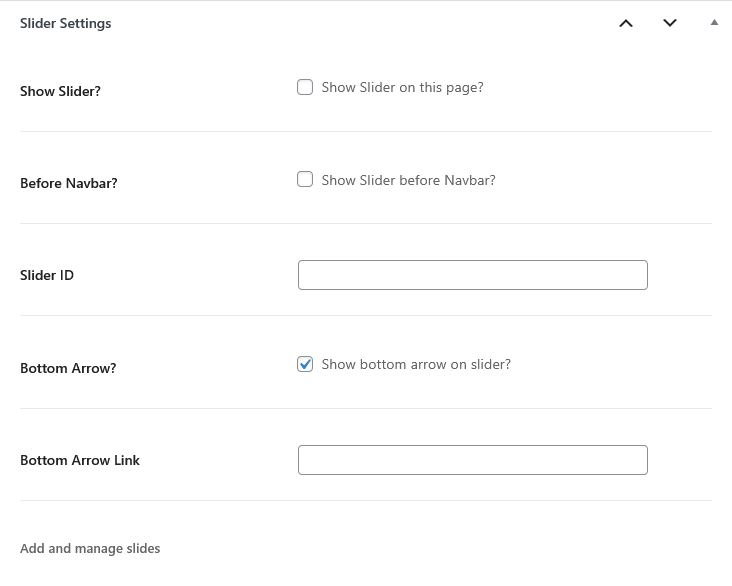Click the "Show bottom arrow on slider?" label text

pos(416,364)
